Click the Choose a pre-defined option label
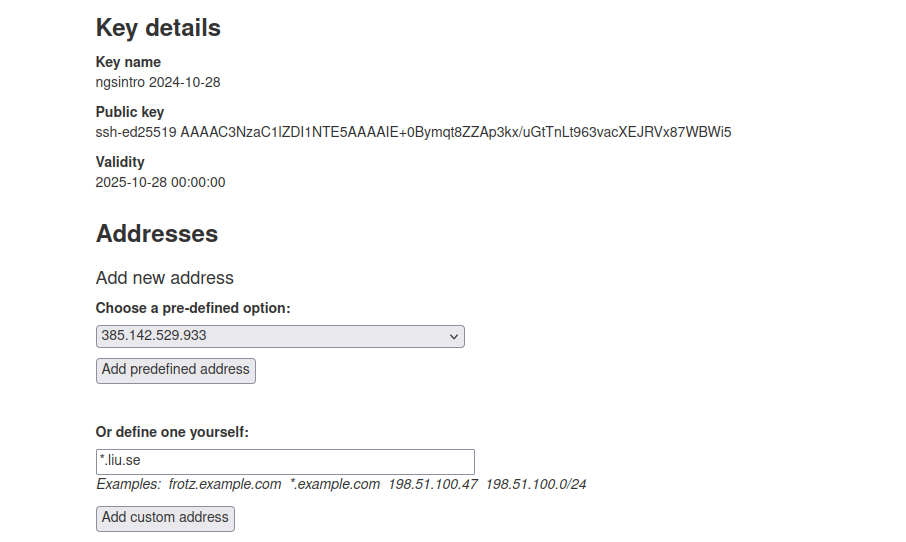The height and width of the screenshot is (542, 906). click(x=193, y=308)
